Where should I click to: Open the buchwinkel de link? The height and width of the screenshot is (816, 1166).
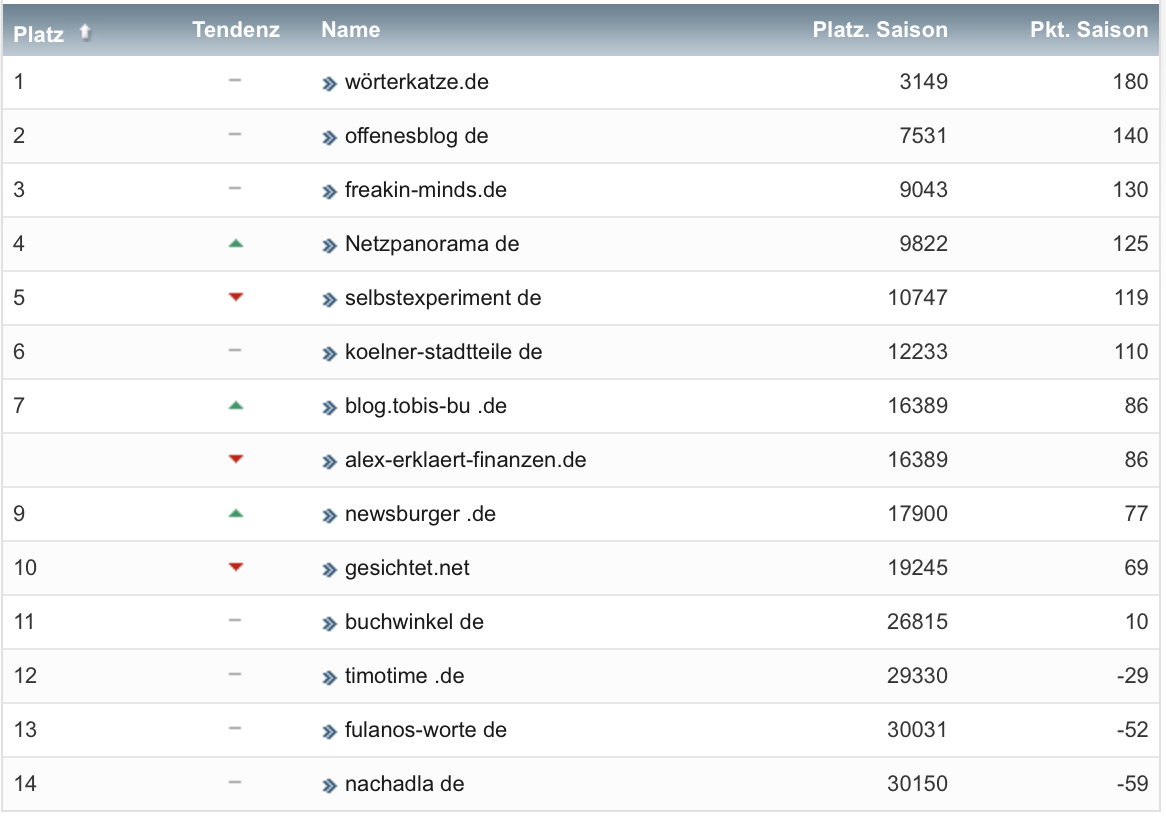(414, 622)
